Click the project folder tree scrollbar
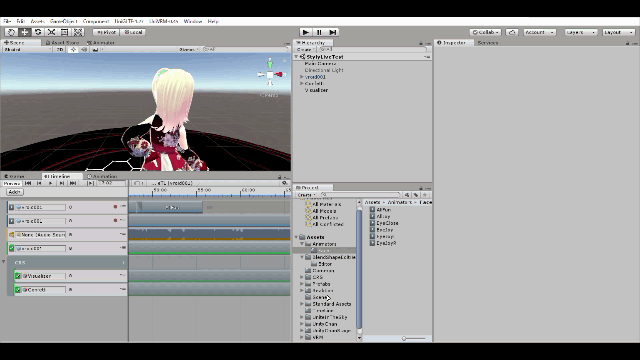The image size is (640, 360). tap(359, 269)
